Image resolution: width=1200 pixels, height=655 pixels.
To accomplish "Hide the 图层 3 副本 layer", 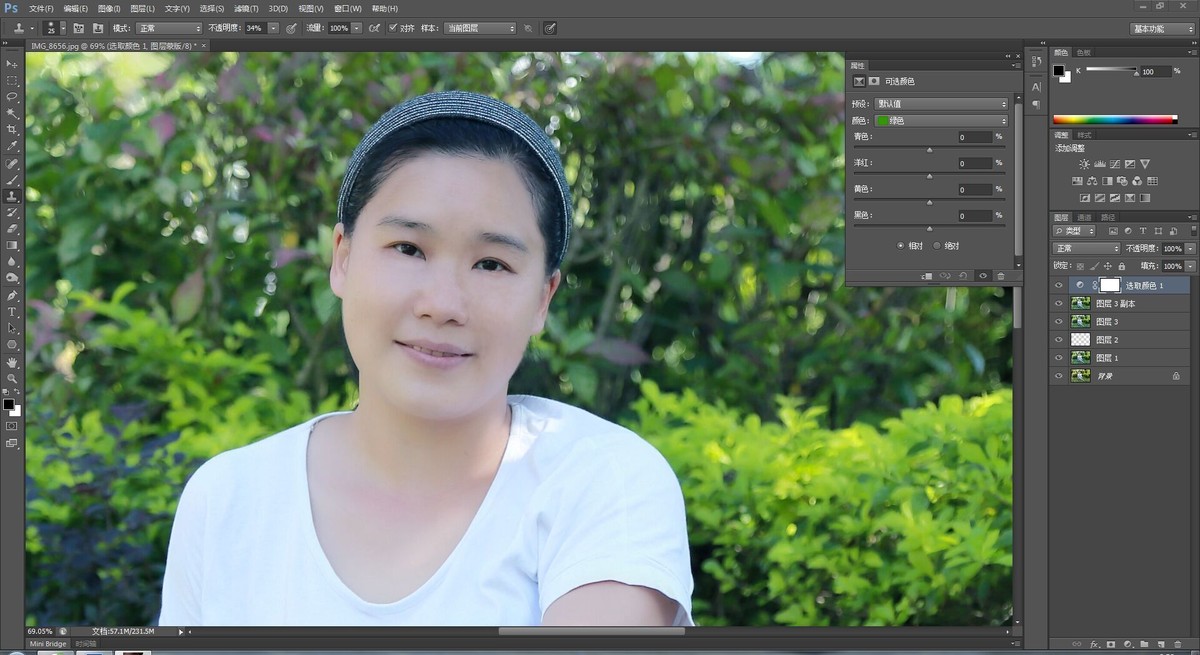I will [1058, 304].
